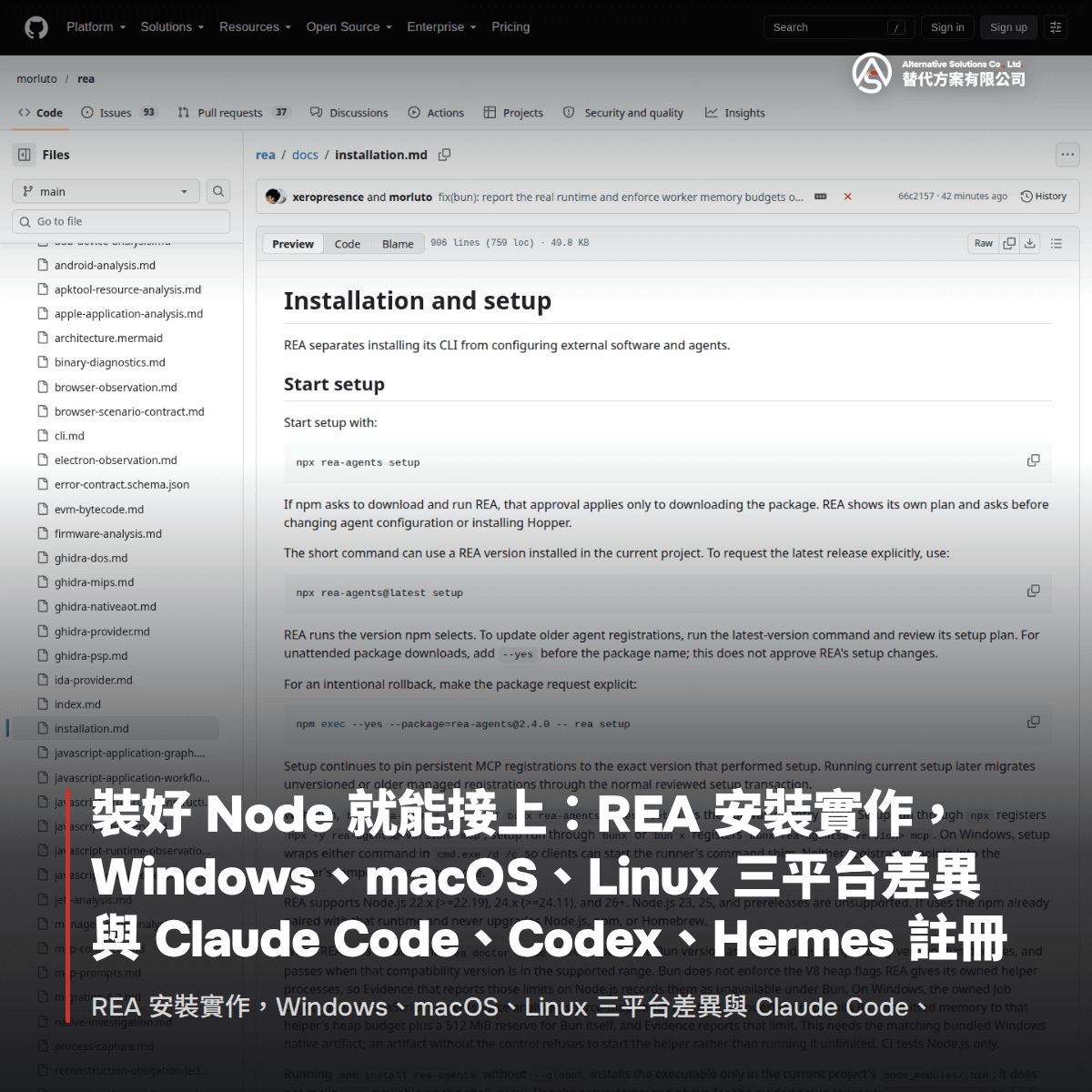This screenshot has width=1092, height=1092.
Task: Open index.md in the file tree
Action: (77, 704)
